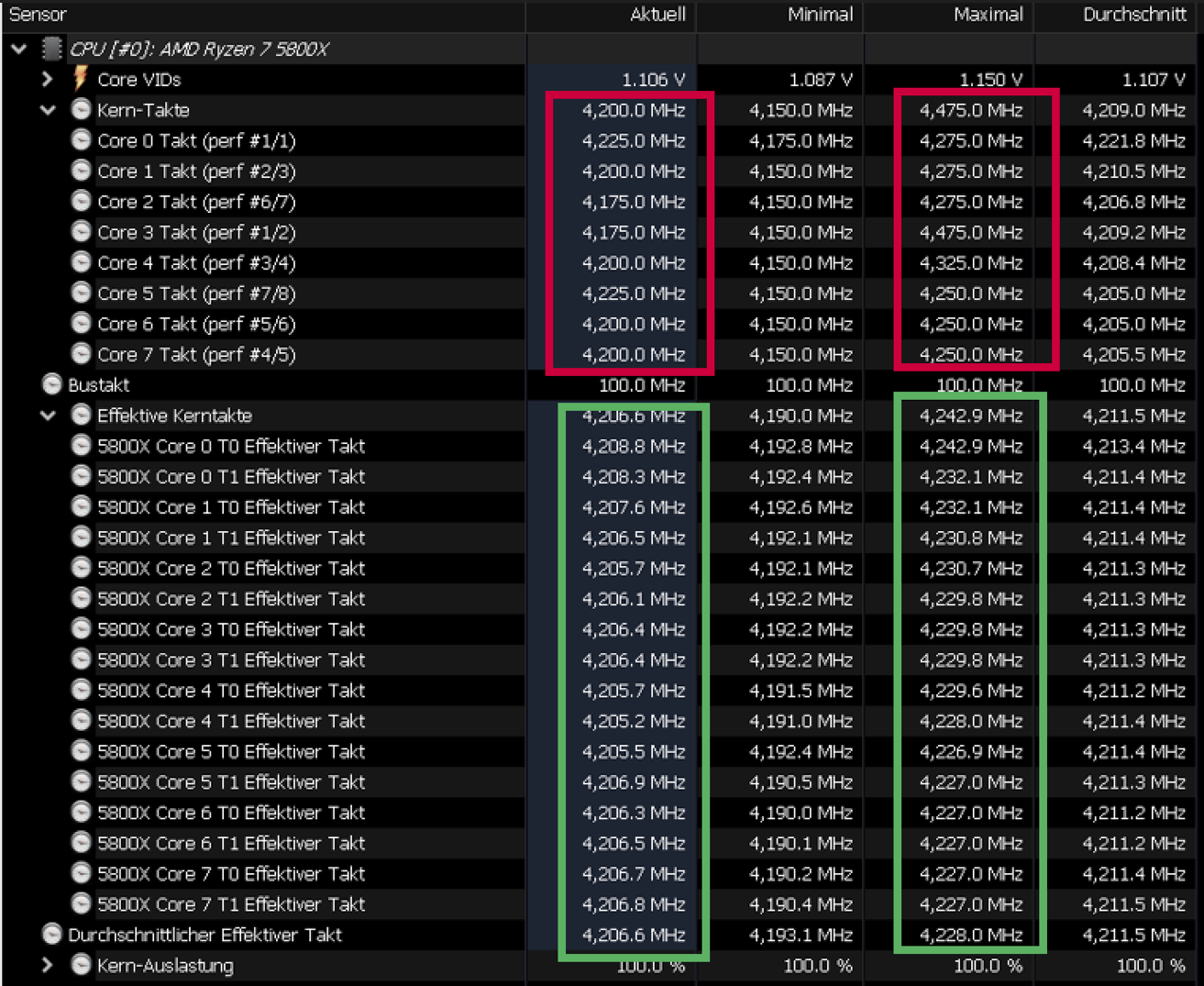This screenshot has height=986, width=1204.
Task: Click the clock icon of Effektive Kerntakte
Action: pyautogui.click(x=81, y=415)
